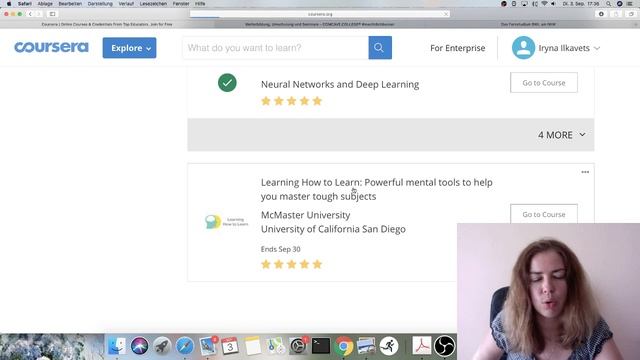The height and width of the screenshot is (360, 640).
Task: Open Mail app in the dock
Action: click(208, 346)
